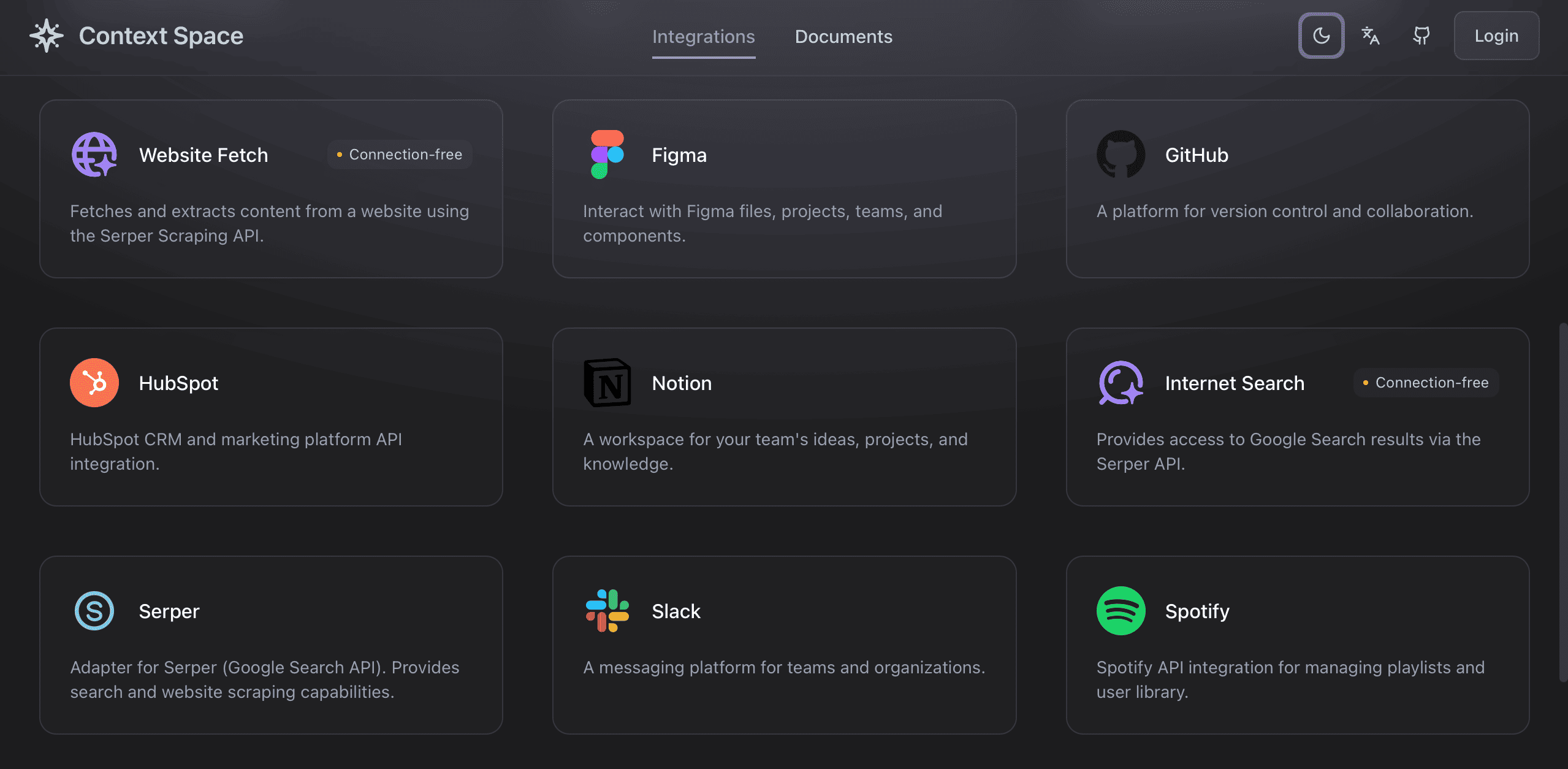Click the GitHub octocat card icon
The height and width of the screenshot is (769, 1568).
[x=1121, y=155]
